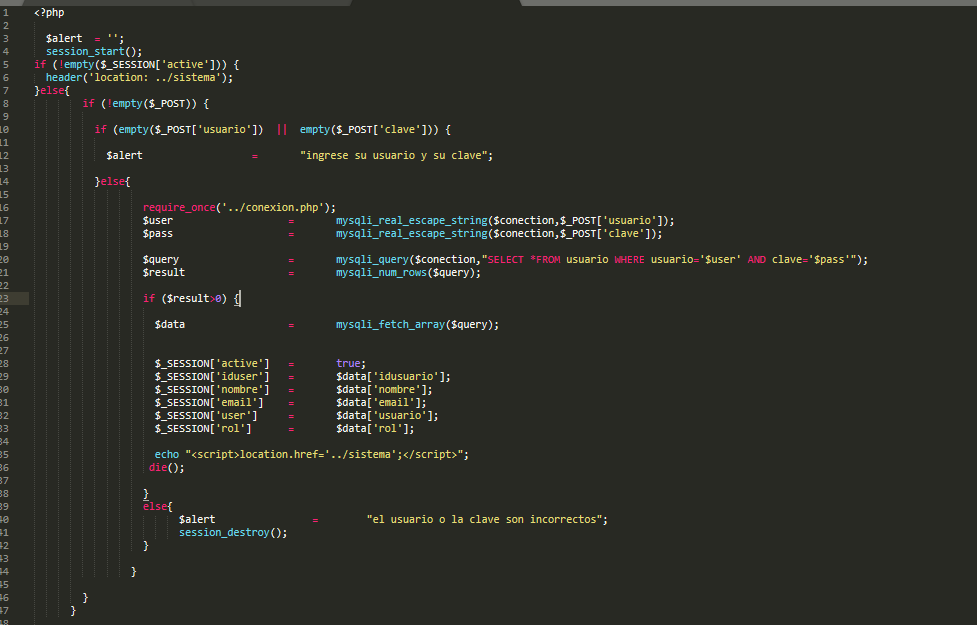This screenshot has width=977, height=625.
Task: Click the $pass variable being assigned
Action: 158,234
